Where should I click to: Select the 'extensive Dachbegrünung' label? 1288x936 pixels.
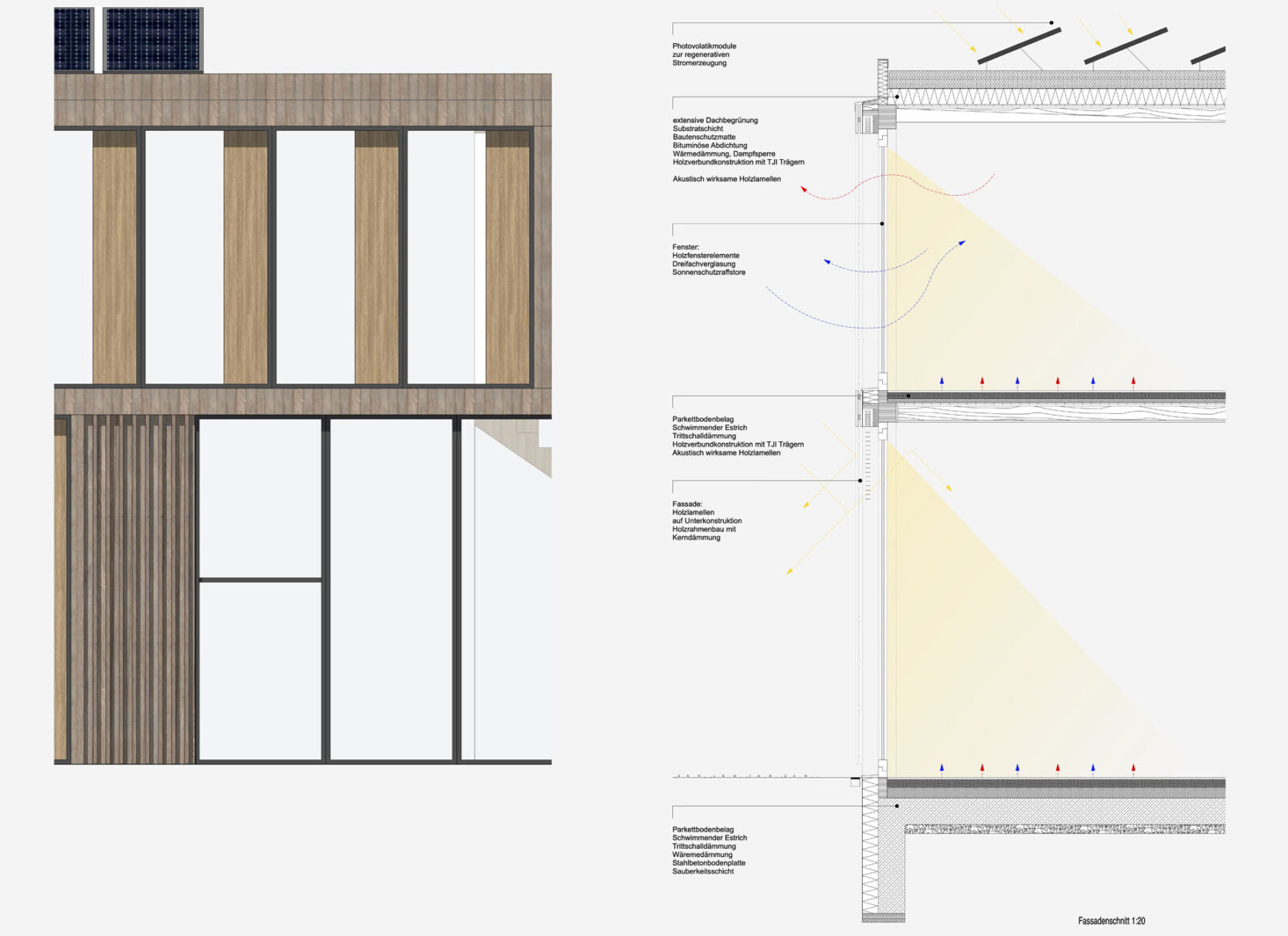(x=715, y=120)
